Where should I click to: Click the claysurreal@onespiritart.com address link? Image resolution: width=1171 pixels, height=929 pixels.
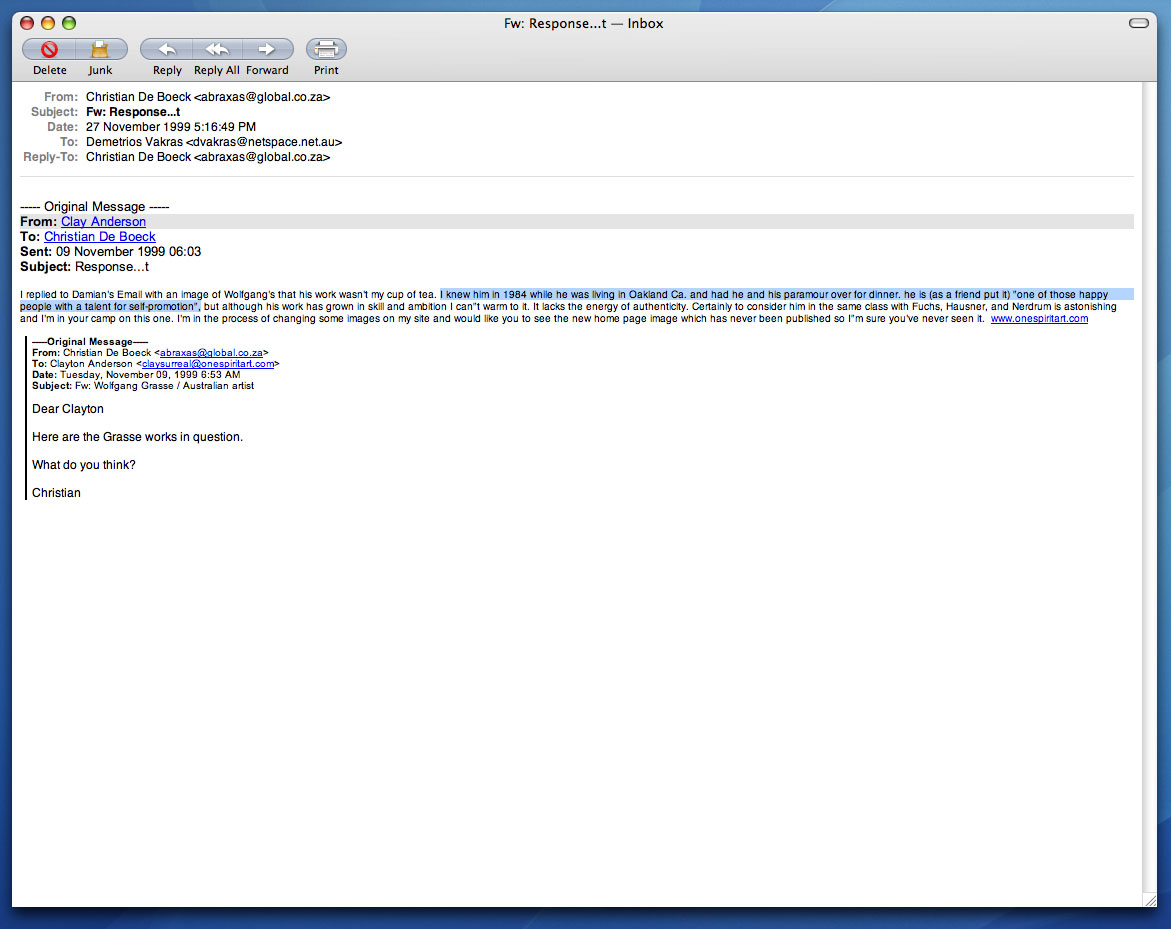[x=208, y=364]
